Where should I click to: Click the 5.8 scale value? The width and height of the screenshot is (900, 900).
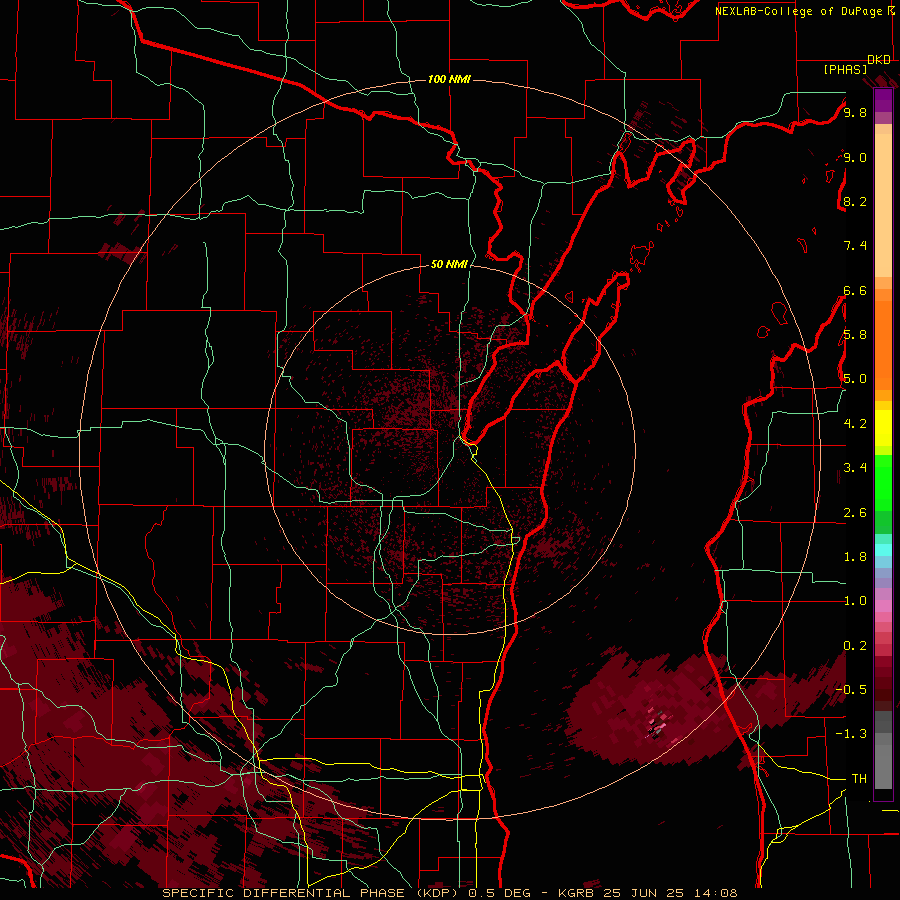[x=855, y=335]
